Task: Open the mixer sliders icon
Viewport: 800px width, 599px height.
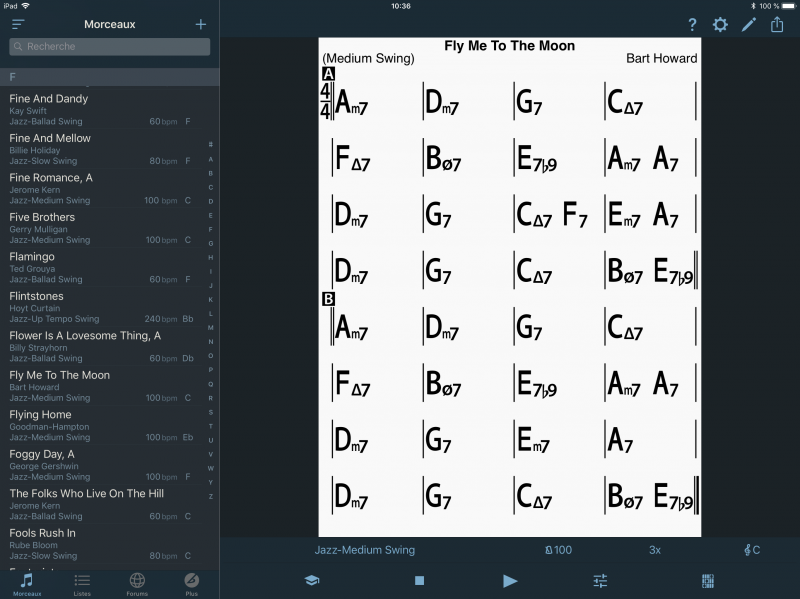Action: click(600, 580)
